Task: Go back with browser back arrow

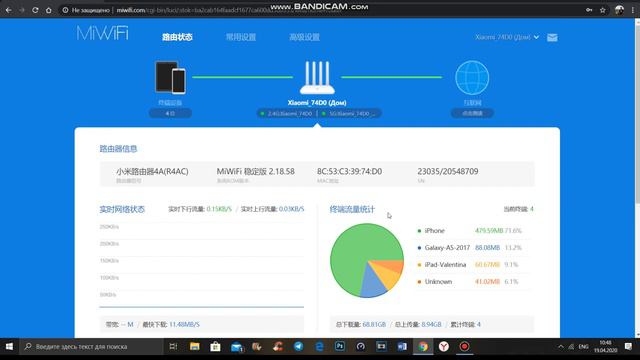Action: tap(9, 10)
